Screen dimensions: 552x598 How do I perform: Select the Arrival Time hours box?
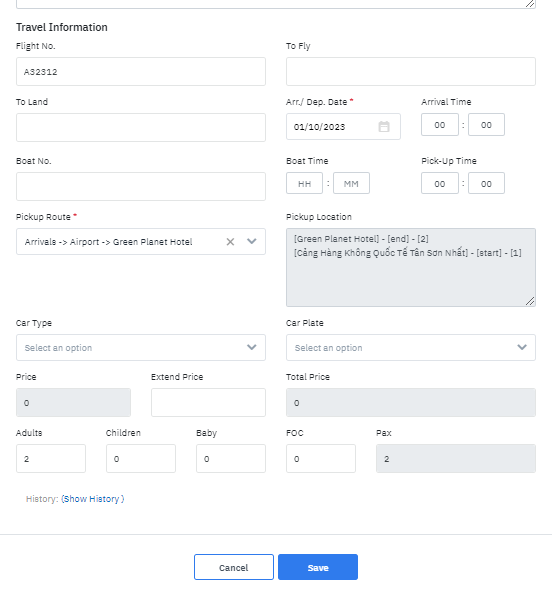[440, 125]
